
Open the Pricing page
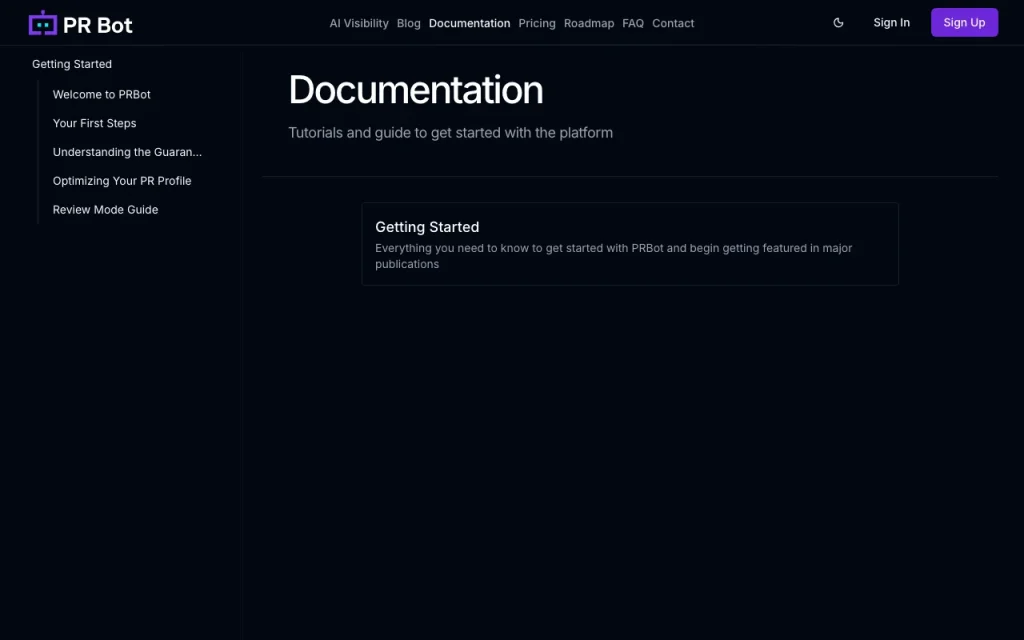537,24
